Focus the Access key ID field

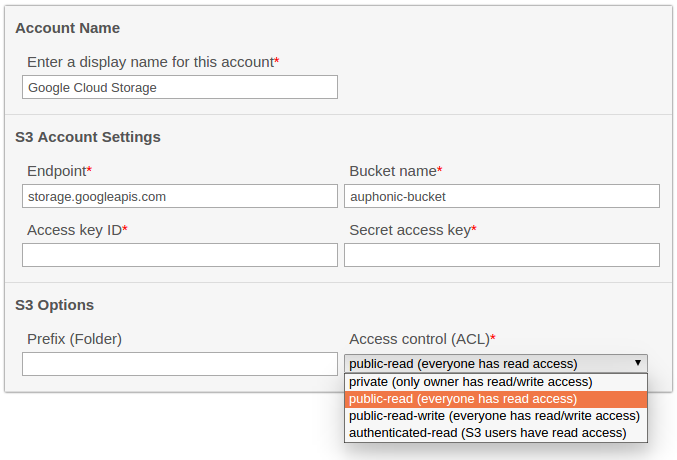coord(180,255)
